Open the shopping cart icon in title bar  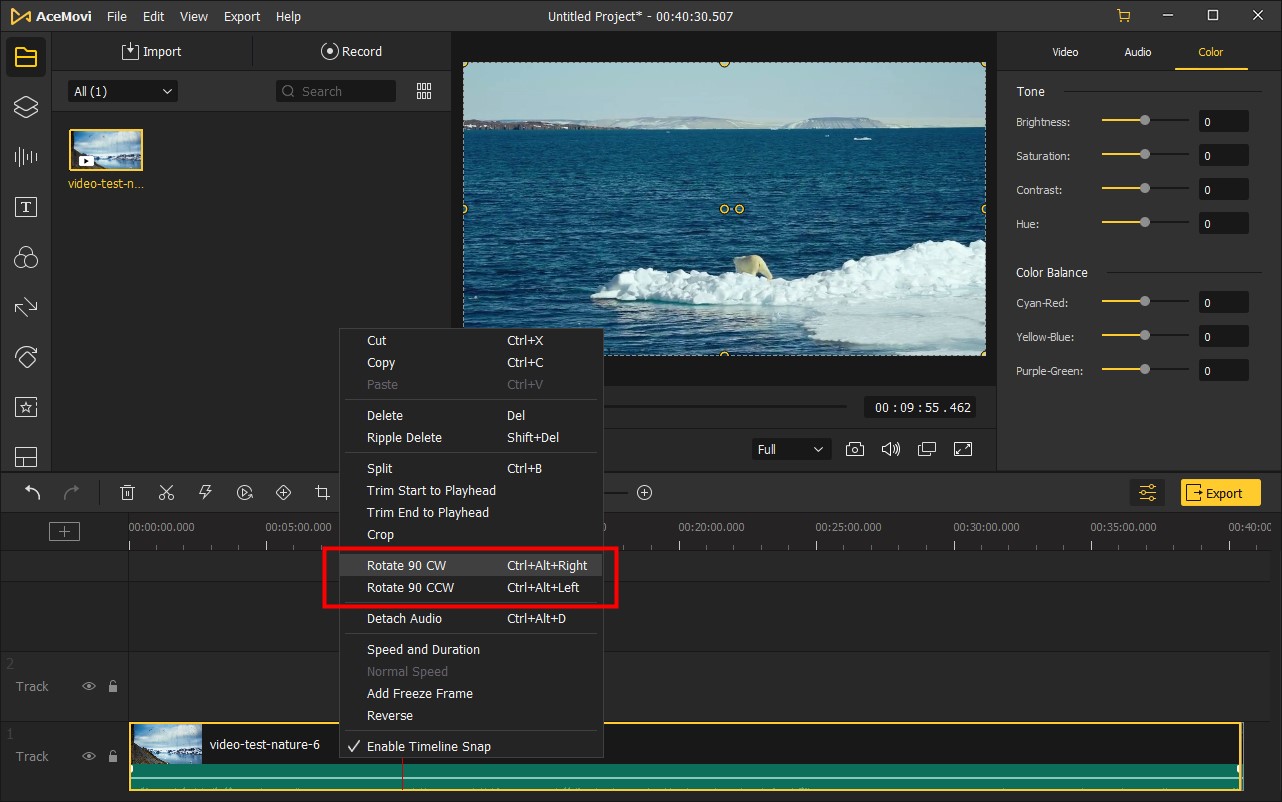pyautogui.click(x=1123, y=16)
